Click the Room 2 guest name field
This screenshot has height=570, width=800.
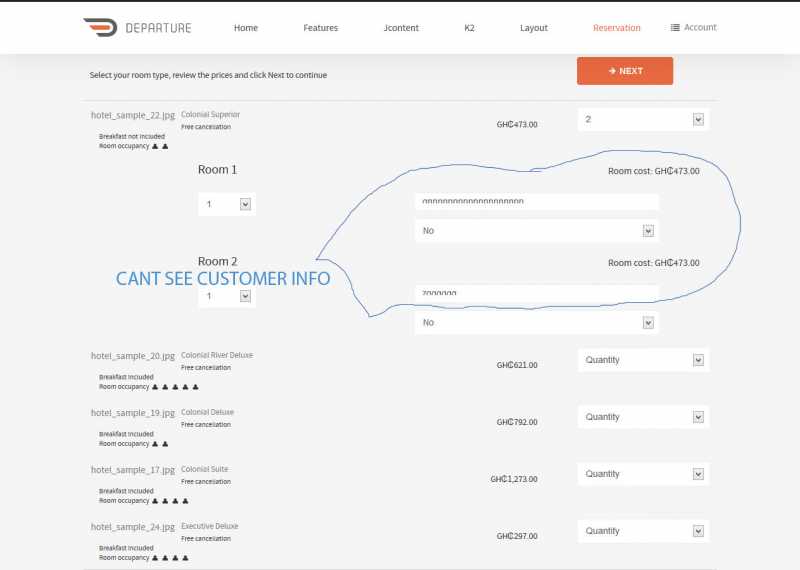pyautogui.click(x=537, y=293)
